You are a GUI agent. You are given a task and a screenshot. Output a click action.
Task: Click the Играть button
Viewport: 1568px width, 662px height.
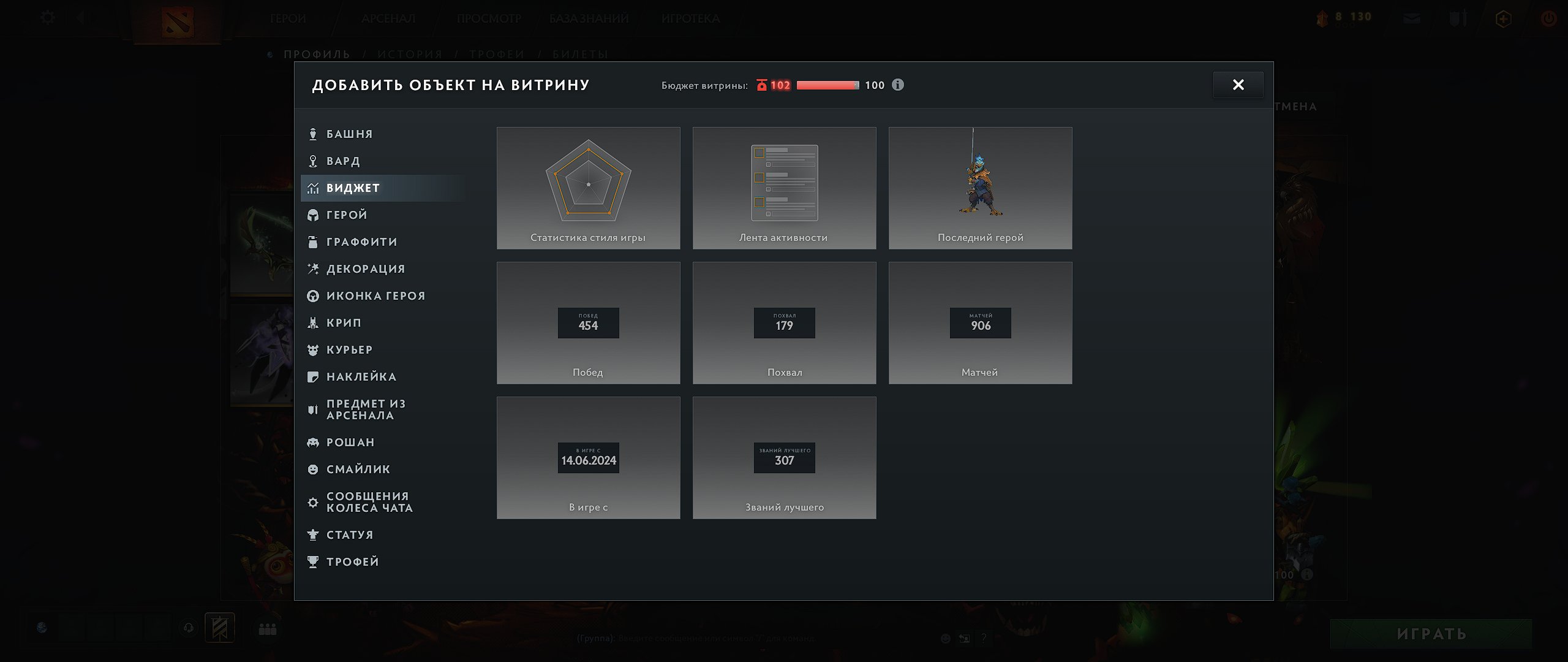point(1431,634)
